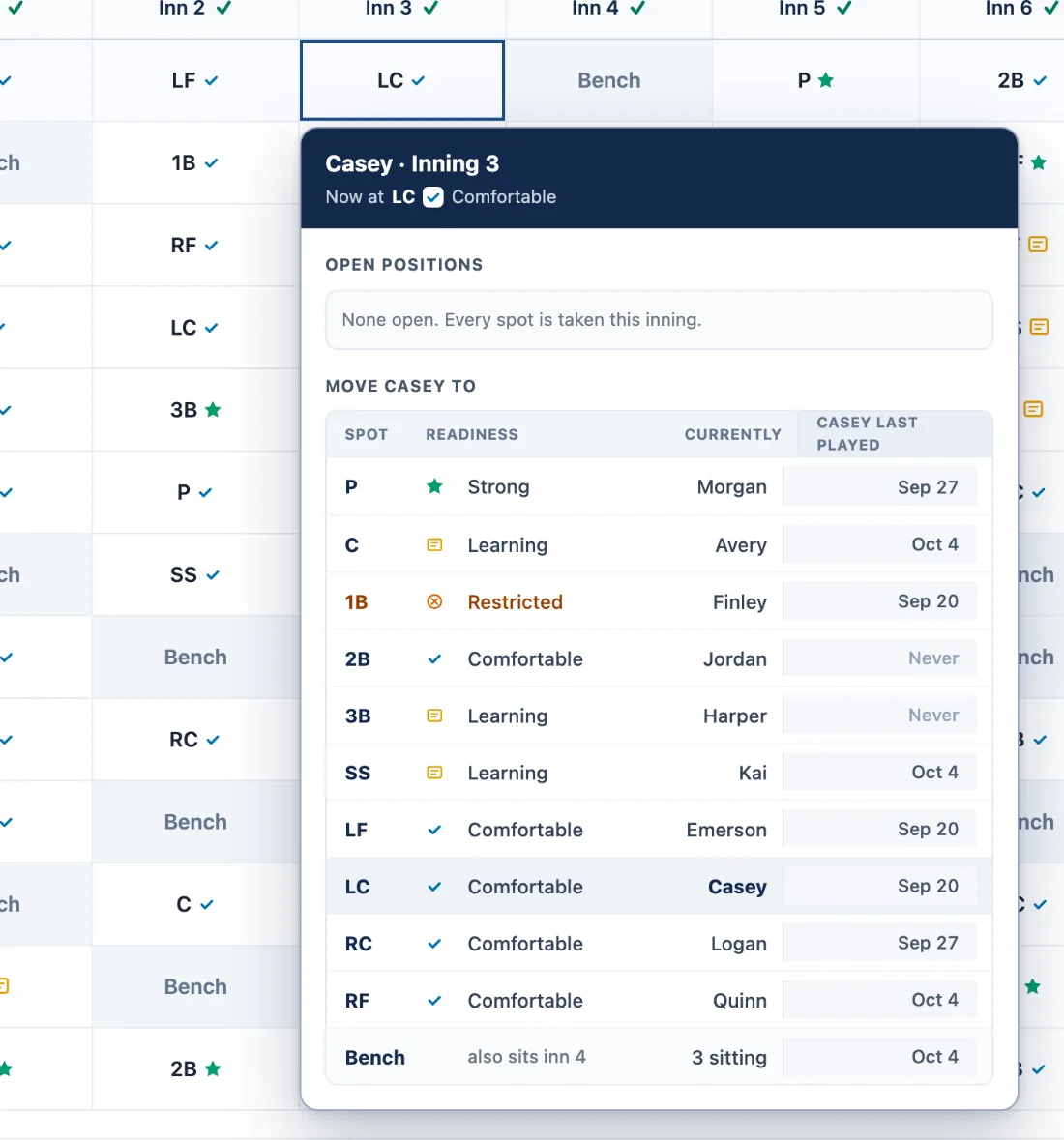Select the C cell in Inn 2 column

195,904
